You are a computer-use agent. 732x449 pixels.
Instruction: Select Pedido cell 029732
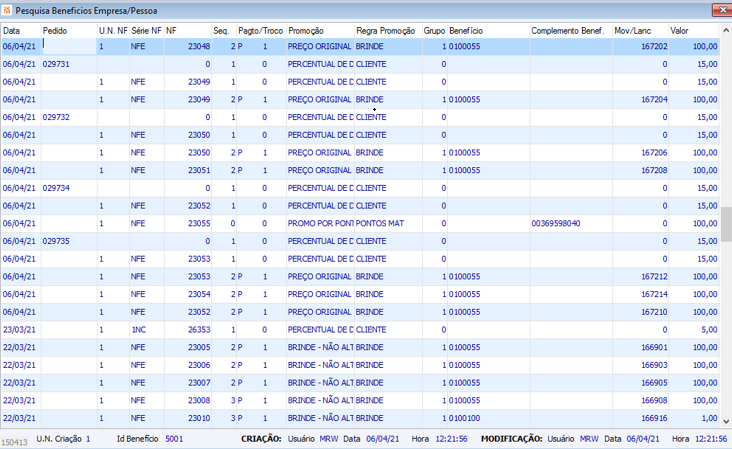(69, 117)
